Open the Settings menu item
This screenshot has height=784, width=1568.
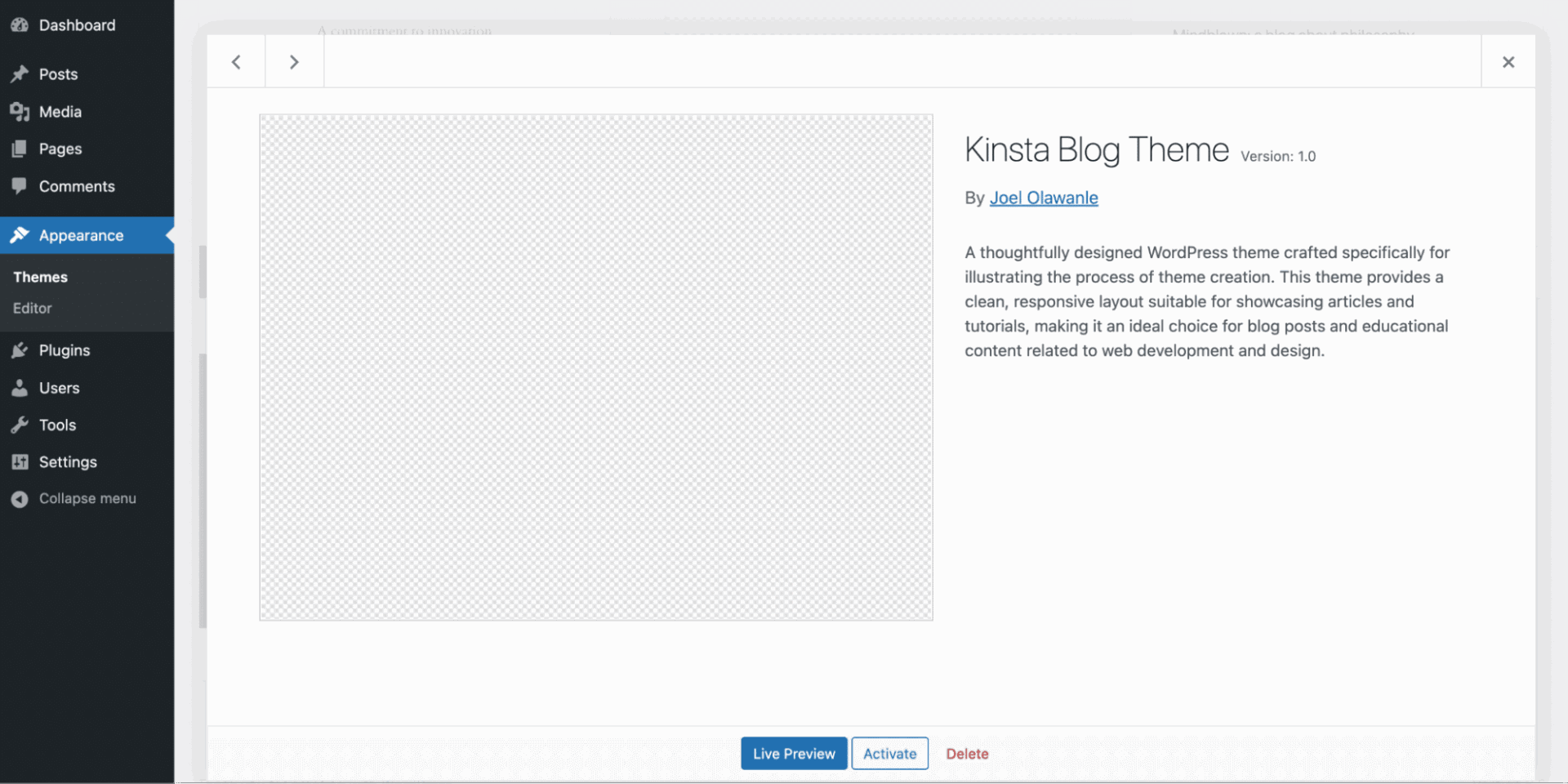87,462
